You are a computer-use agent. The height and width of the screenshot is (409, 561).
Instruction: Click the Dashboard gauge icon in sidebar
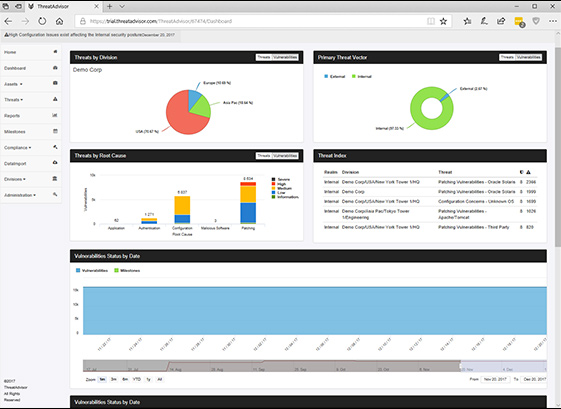pyautogui.click(x=55, y=68)
